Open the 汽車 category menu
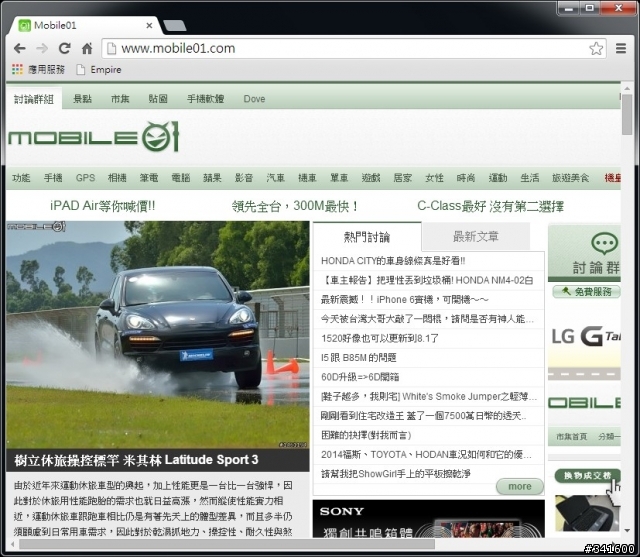Image resolution: width=640 pixels, height=557 pixels. click(x=276, y=178)
